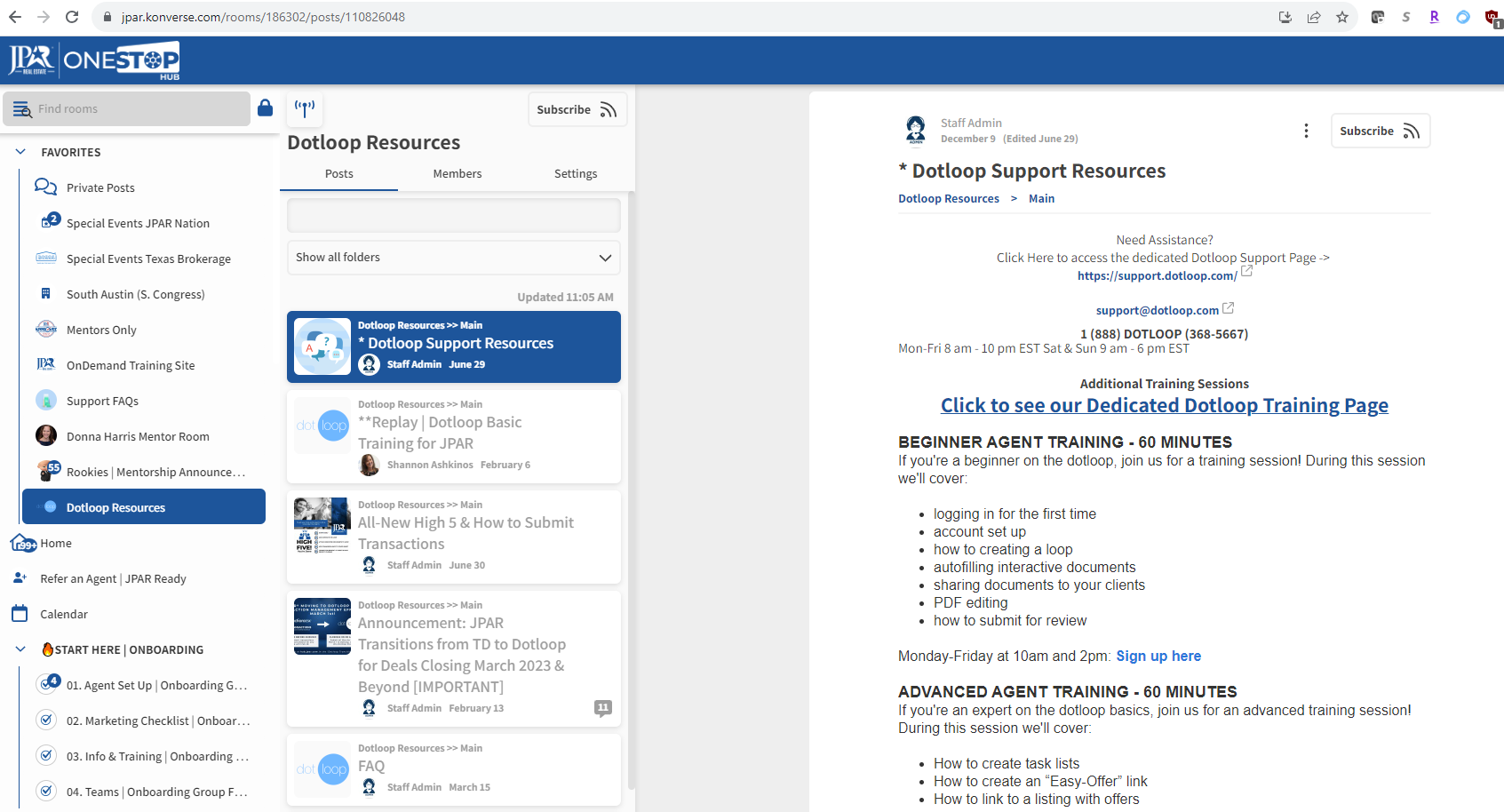Open the Announcement JPAR Transitions post
This screenshot has height=812, width=1504.
454,658
